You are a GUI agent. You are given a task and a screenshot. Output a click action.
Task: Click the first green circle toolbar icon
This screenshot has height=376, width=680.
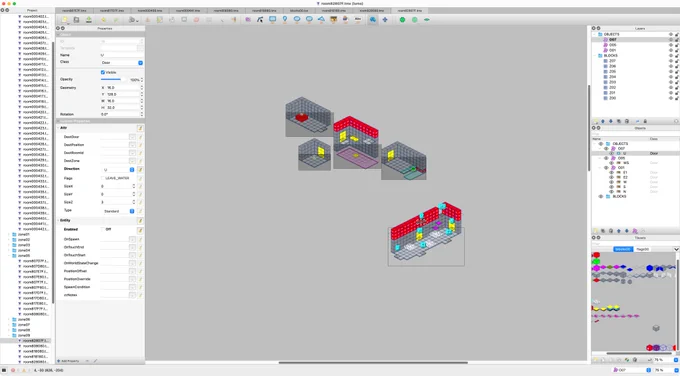pyautogui.click(x=402, y=20)
